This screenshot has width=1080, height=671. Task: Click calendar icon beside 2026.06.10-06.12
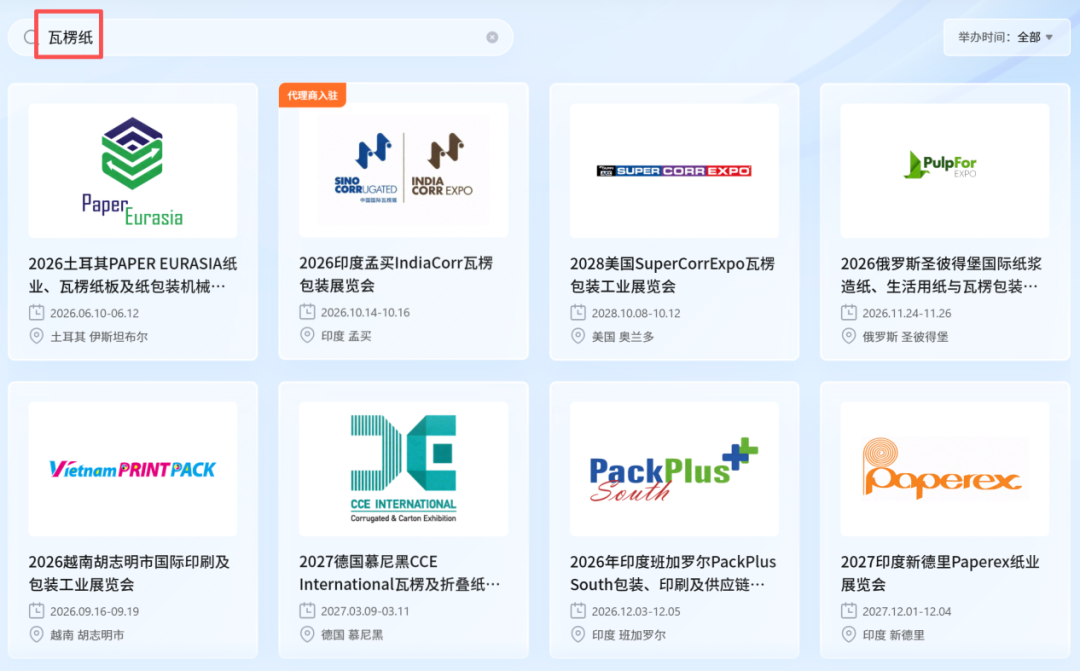tap(37, 313)
